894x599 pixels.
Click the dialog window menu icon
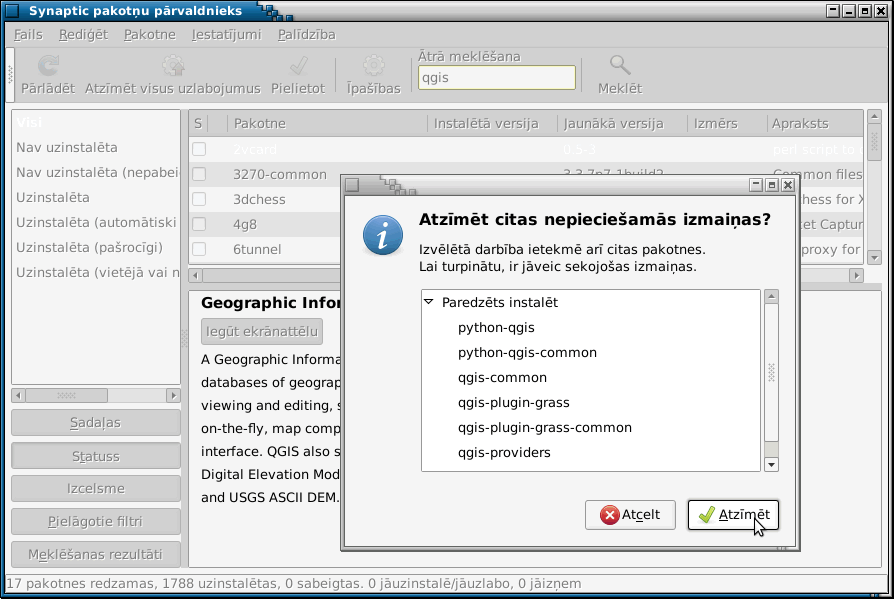(x=352, y=185)
